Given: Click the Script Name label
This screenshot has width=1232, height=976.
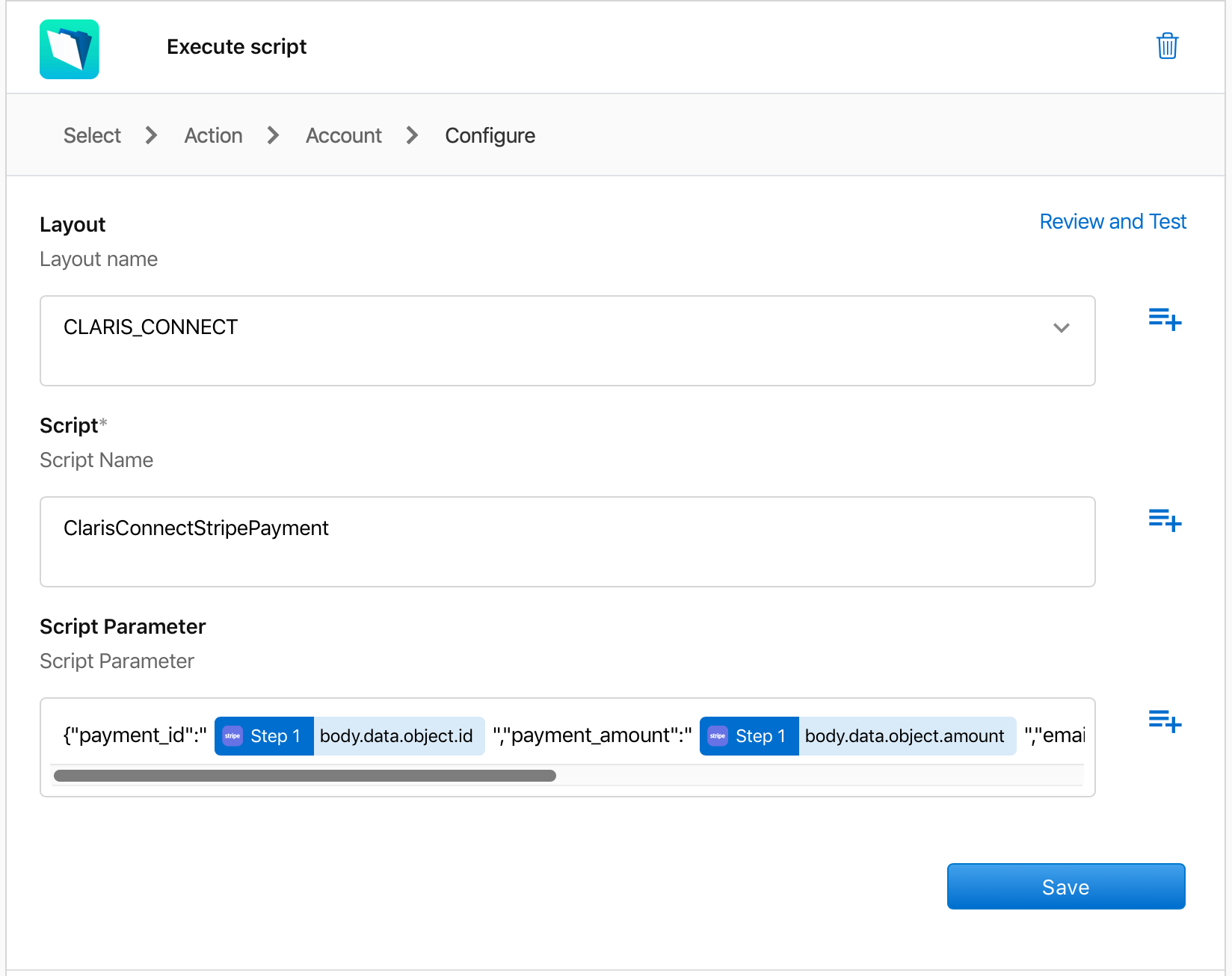Looking at the screenshot, I should [96, 460].
